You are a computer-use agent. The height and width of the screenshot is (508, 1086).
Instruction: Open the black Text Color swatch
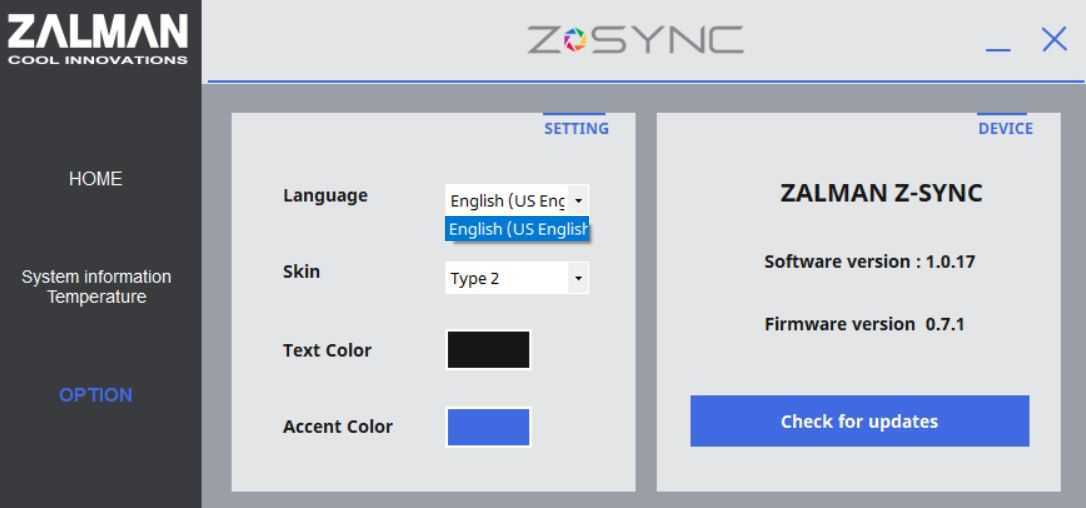click(488, 350)
